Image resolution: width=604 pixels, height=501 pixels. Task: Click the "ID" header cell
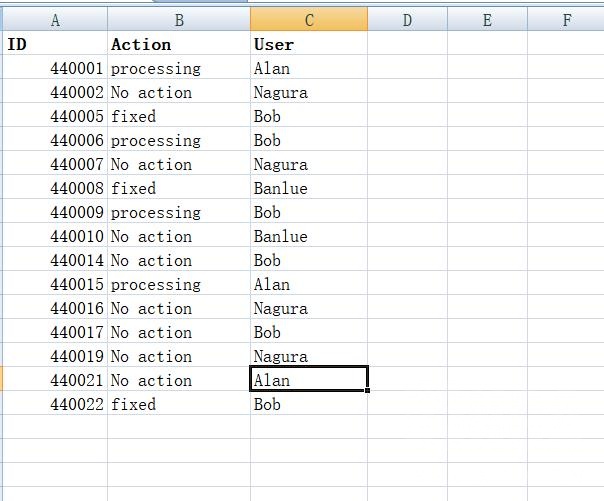pyautogui.click(x=55, y=44)
